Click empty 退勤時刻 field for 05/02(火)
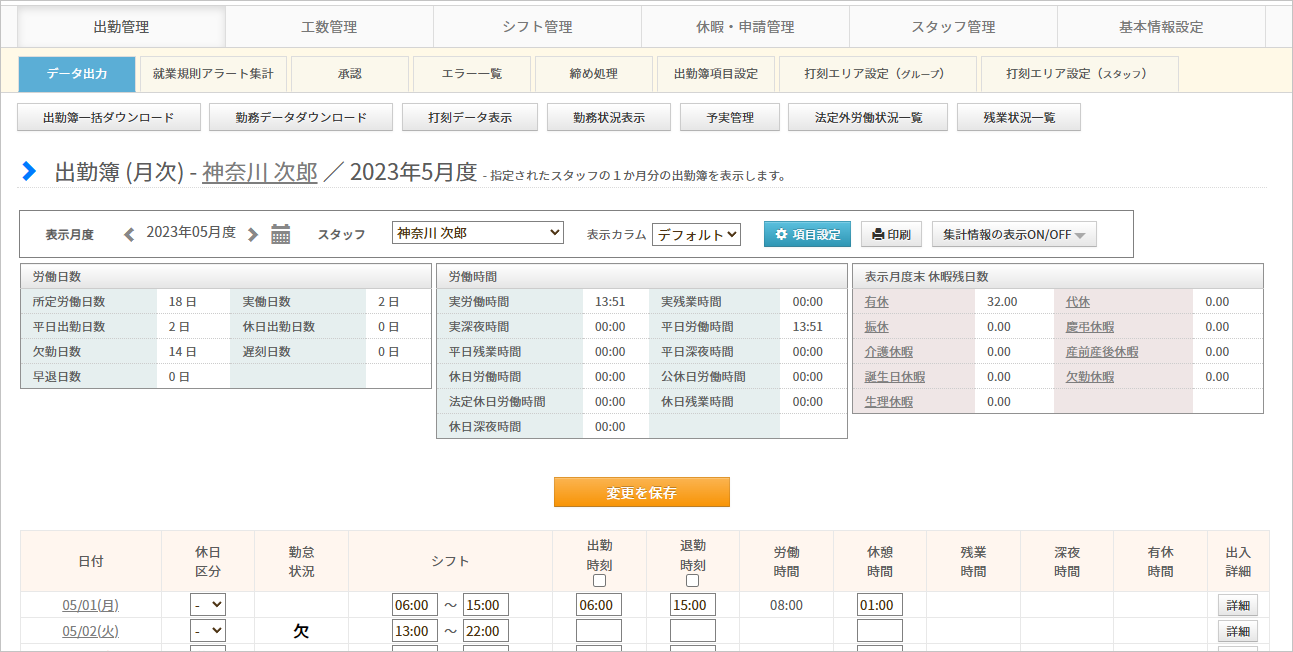 coord(693,631)
